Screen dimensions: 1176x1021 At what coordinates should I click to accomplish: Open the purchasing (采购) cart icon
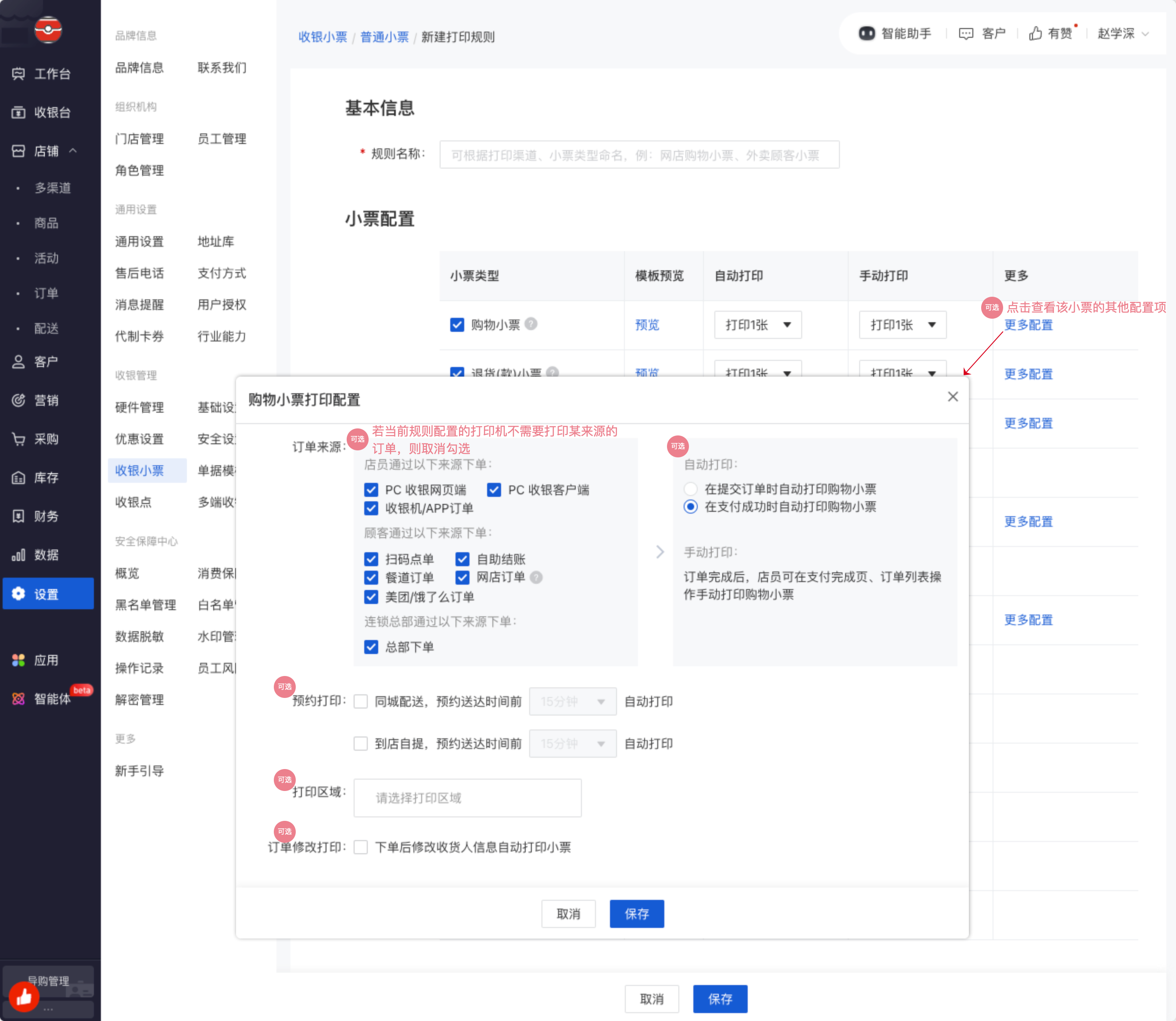(18, 439)
